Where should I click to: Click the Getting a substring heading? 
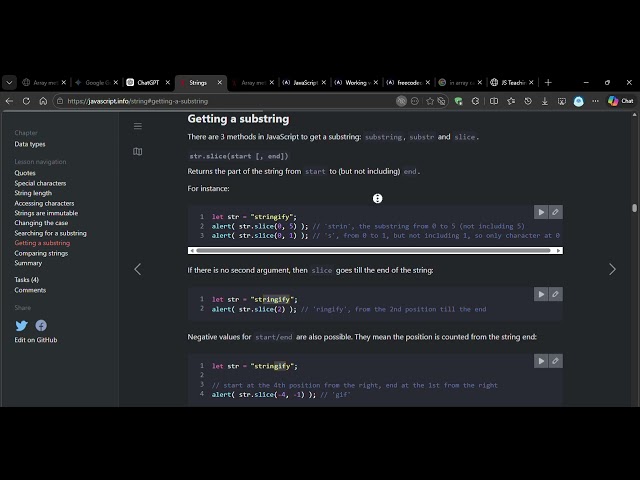(x=238, y=119)
